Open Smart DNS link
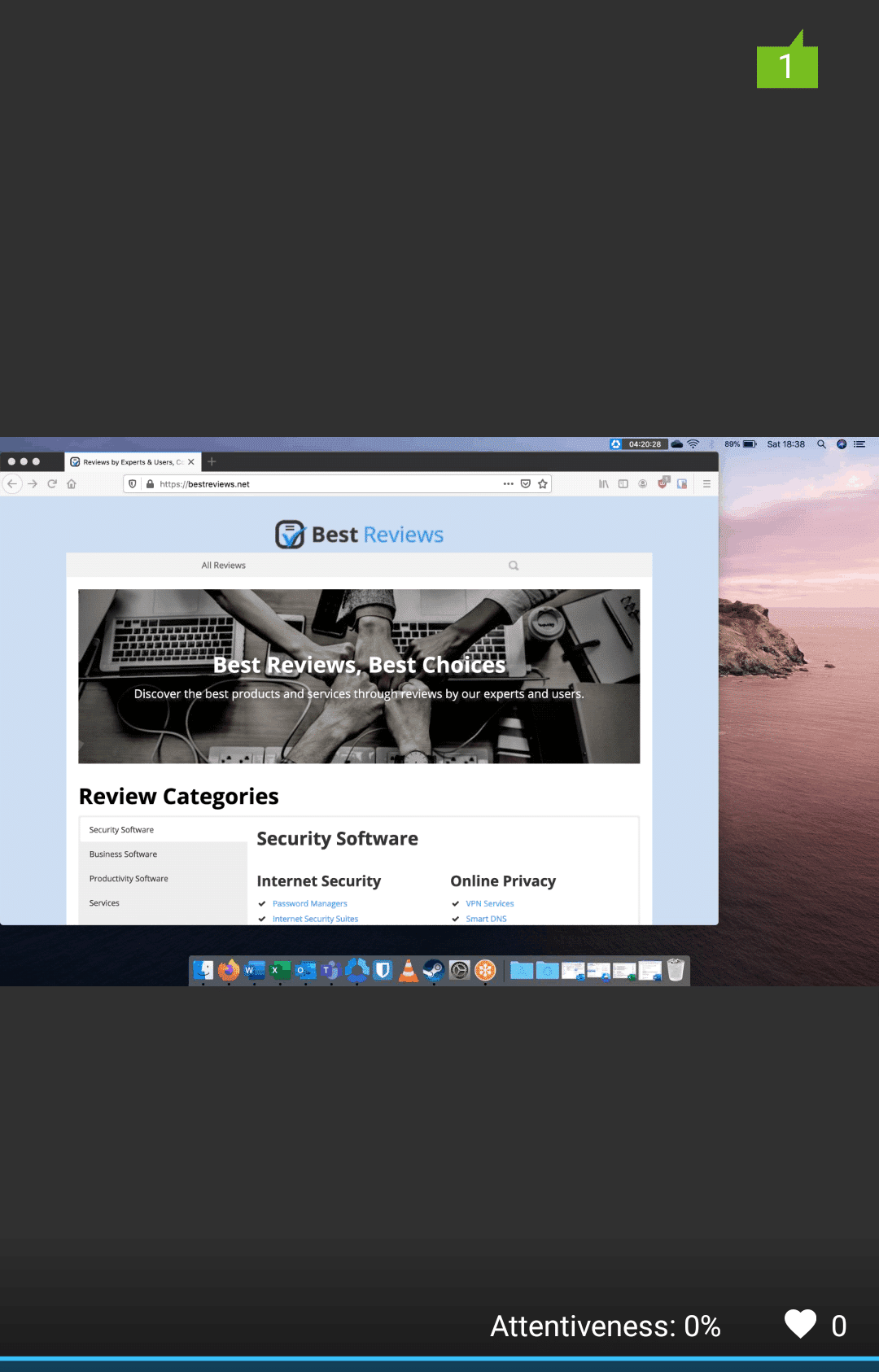 click(486, 919)
